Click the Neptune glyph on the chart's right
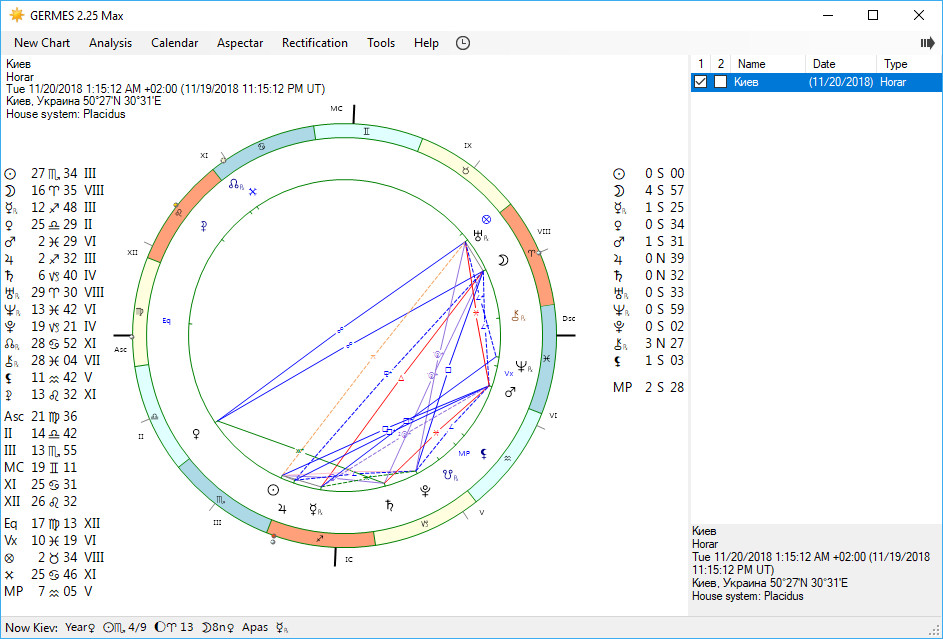 521,366
